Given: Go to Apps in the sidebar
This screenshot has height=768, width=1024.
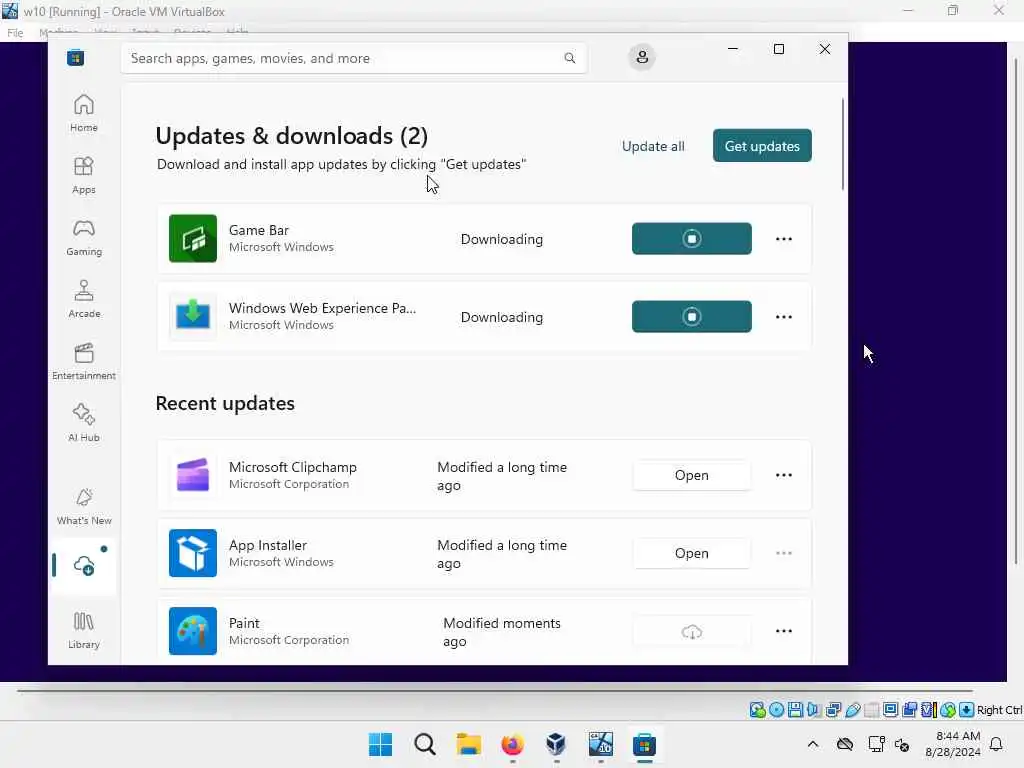Looking at the screenshot, I should [x=84, y=175].
